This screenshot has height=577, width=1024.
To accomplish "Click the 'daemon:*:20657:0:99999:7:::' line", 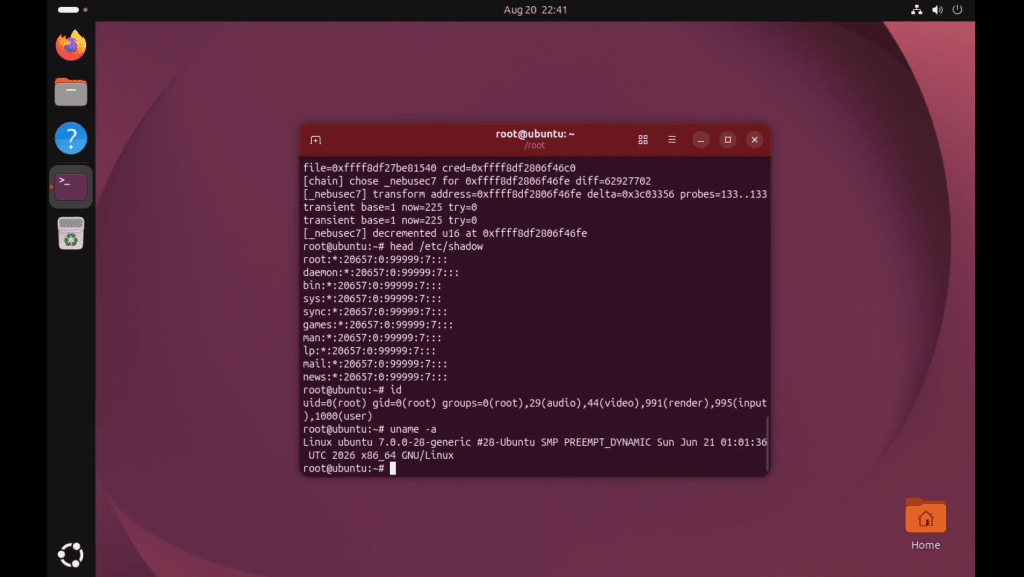I will coord(381,272).
